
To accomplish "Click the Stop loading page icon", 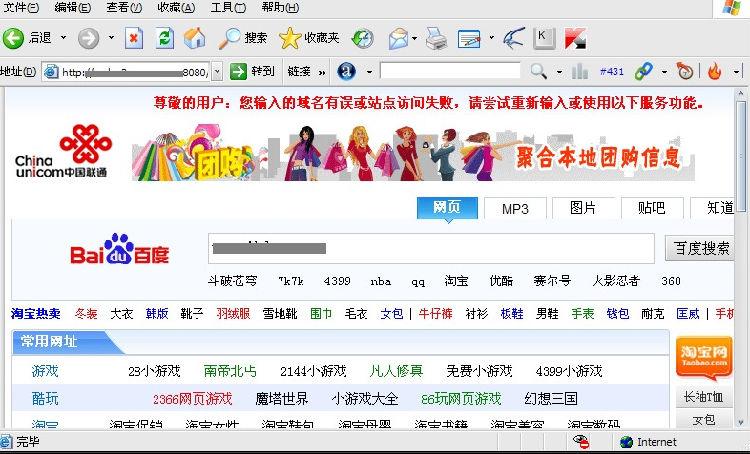I will [134, 38].
